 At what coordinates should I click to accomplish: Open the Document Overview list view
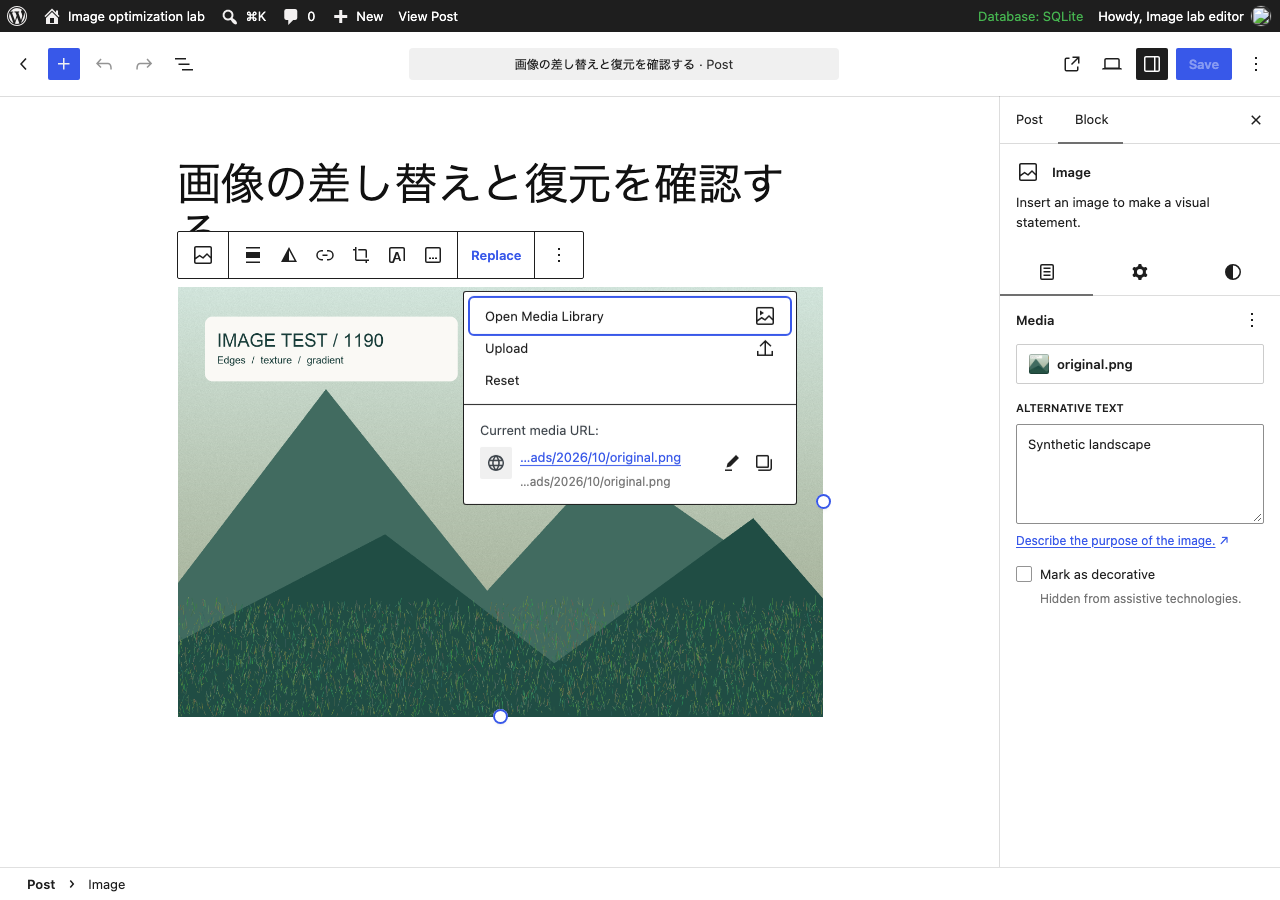[184, 64]
